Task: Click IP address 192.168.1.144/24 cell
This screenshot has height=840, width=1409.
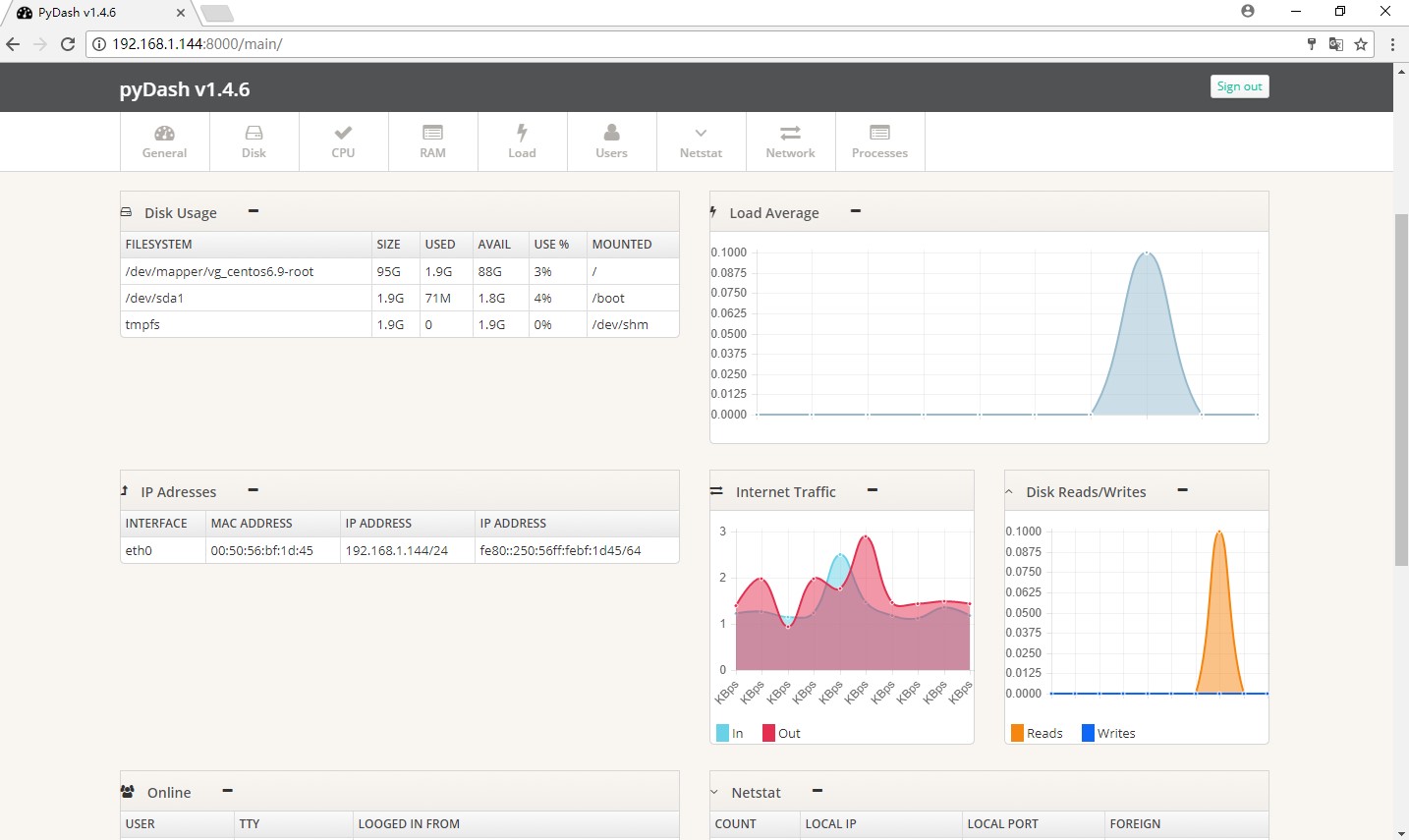Action: click(408, 550)
